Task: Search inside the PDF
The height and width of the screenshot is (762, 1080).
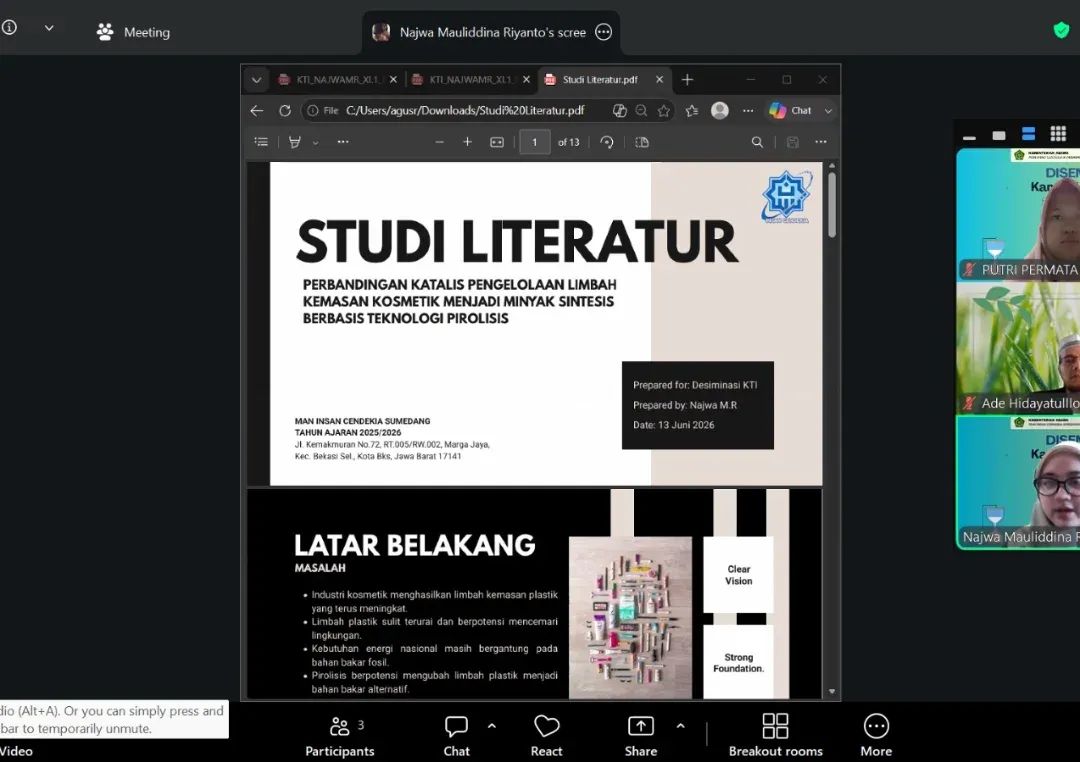Action: [x=757, y=142]
